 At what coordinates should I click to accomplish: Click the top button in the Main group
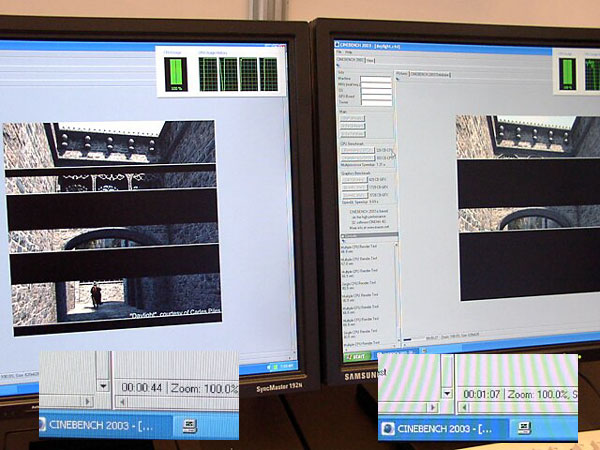(352, 119)
